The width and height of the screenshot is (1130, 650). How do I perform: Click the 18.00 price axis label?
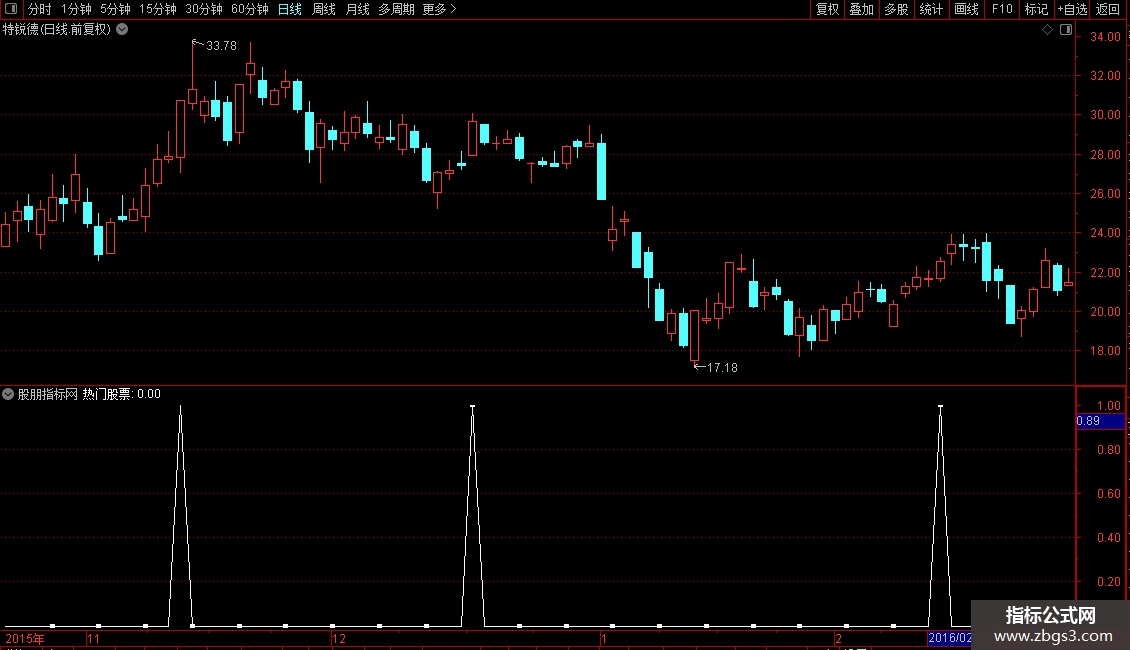[1105, 351]
